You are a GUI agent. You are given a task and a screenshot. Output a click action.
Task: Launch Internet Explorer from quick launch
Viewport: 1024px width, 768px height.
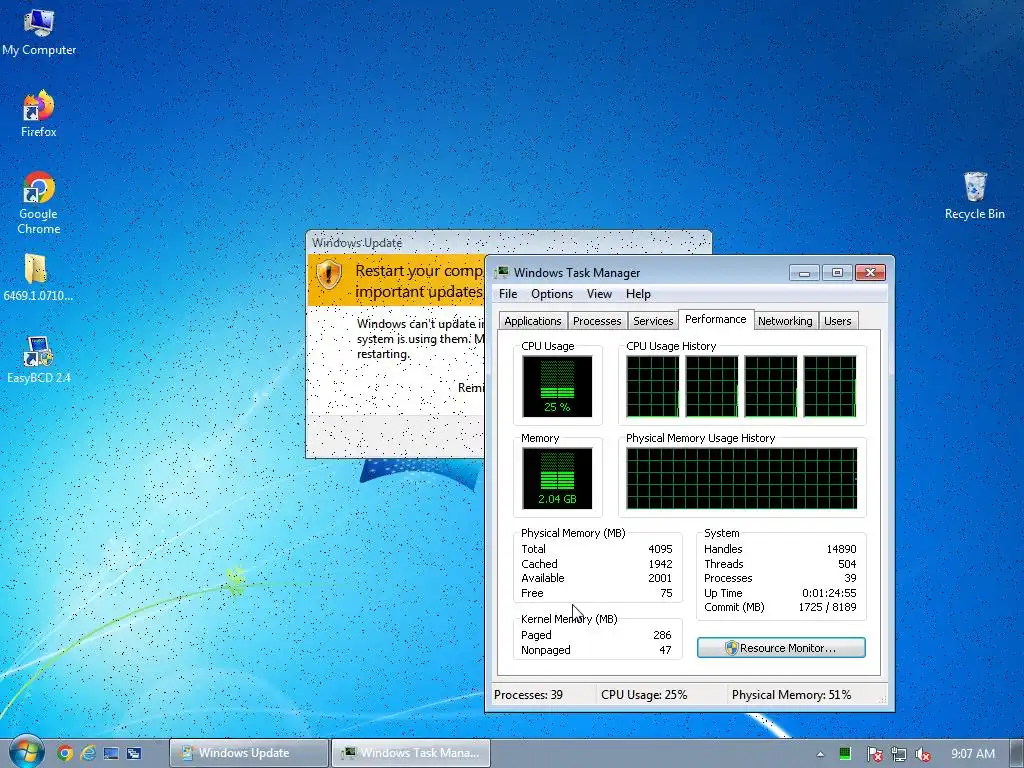click(88, 753)
